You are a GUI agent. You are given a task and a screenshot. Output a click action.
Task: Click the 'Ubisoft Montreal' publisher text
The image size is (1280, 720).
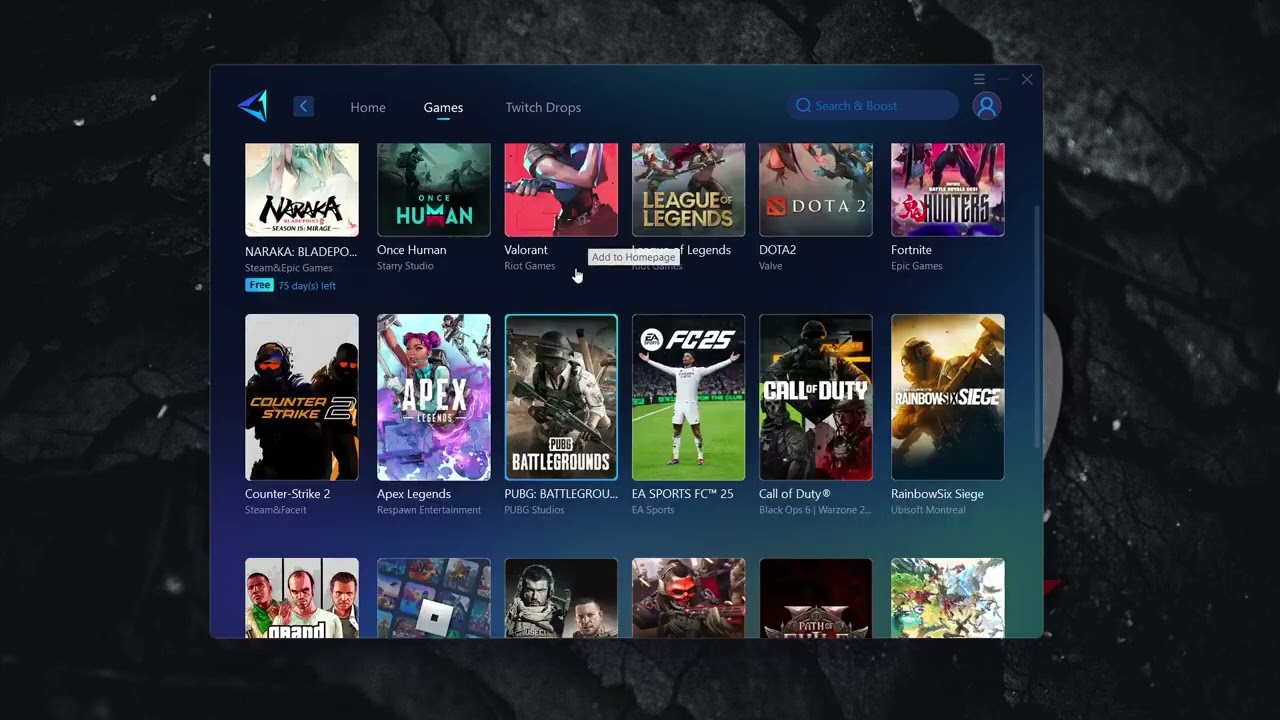click(x=928, y=510)
